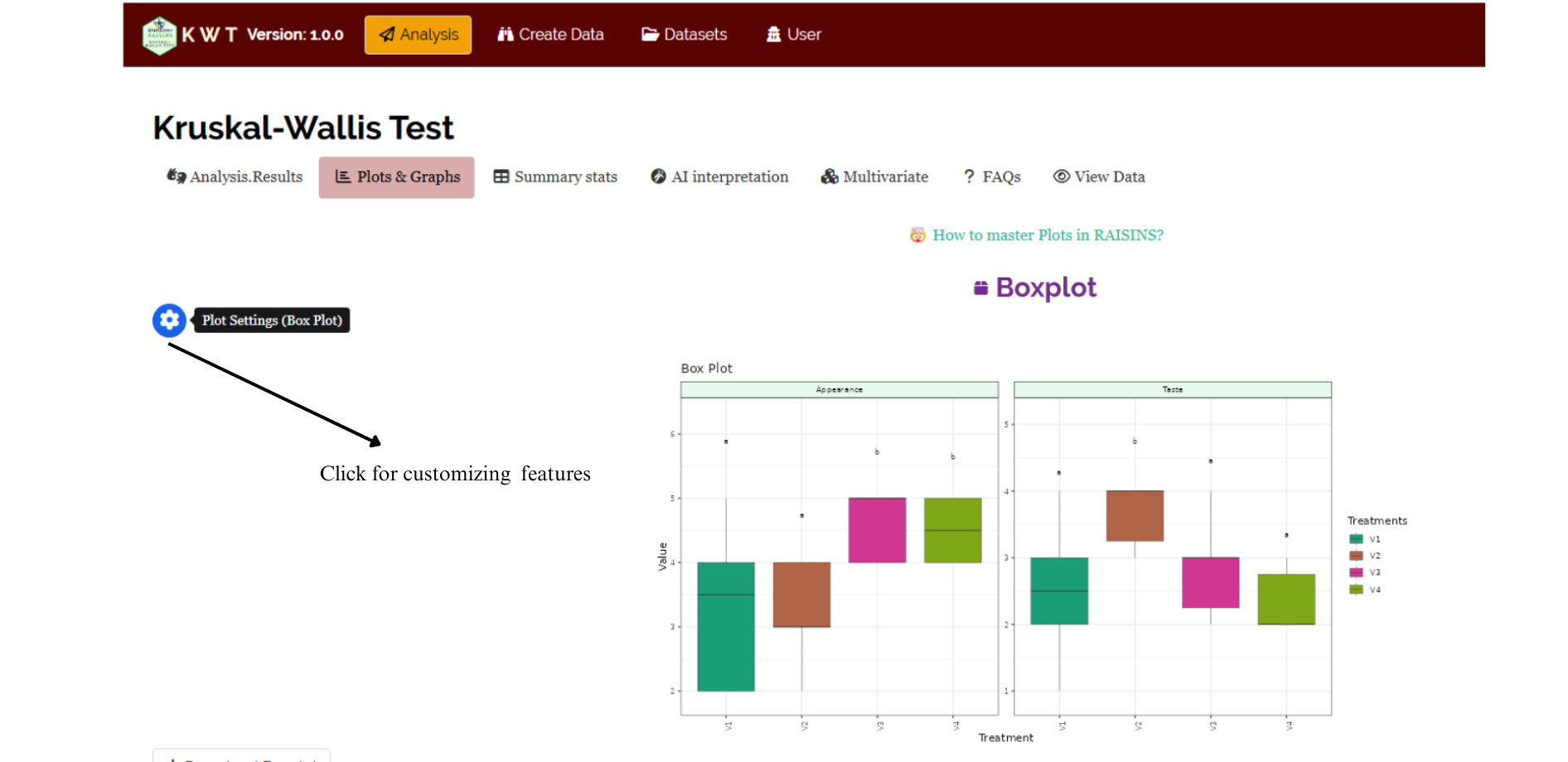Click the paper plane icon in Analysis

[x=387, y=35]
